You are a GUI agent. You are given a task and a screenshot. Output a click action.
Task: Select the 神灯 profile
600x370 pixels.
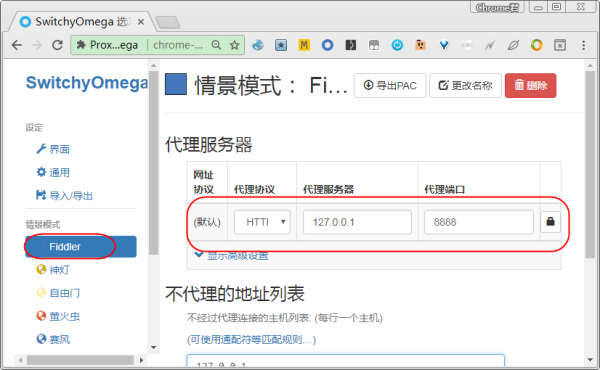click(54, 270)
